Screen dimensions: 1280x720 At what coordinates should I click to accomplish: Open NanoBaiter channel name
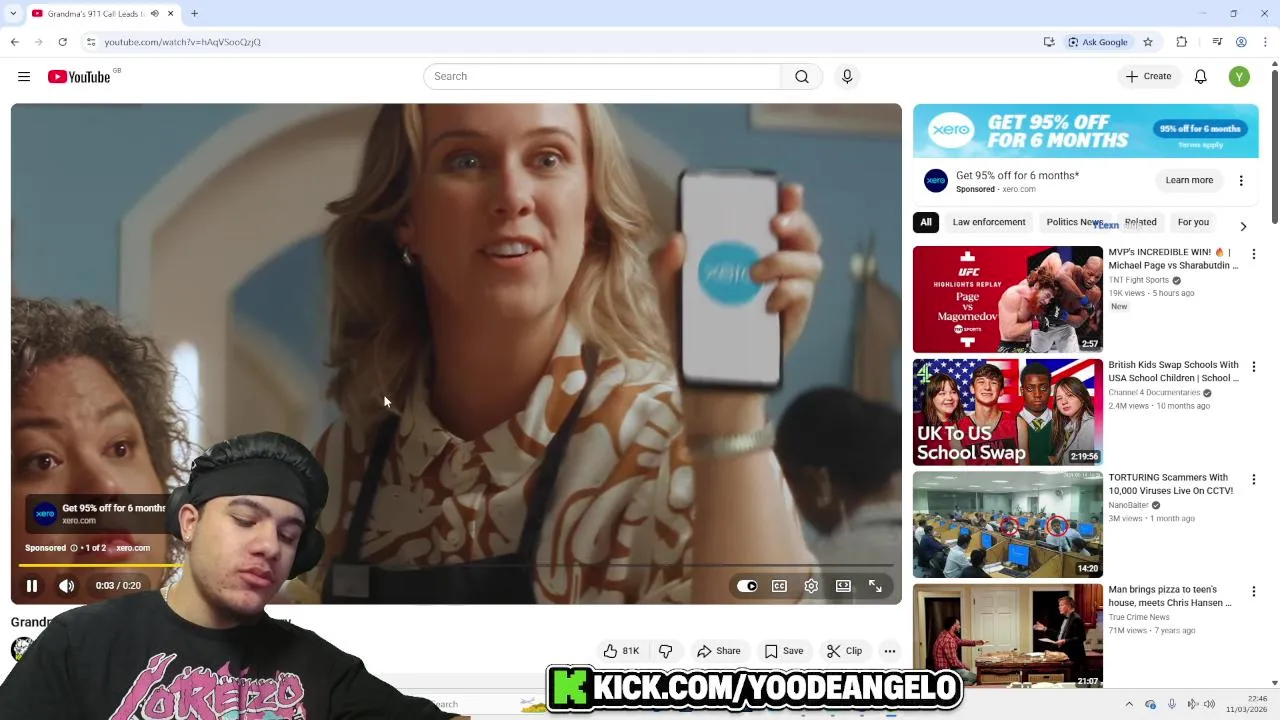[x=1128, y=506]
